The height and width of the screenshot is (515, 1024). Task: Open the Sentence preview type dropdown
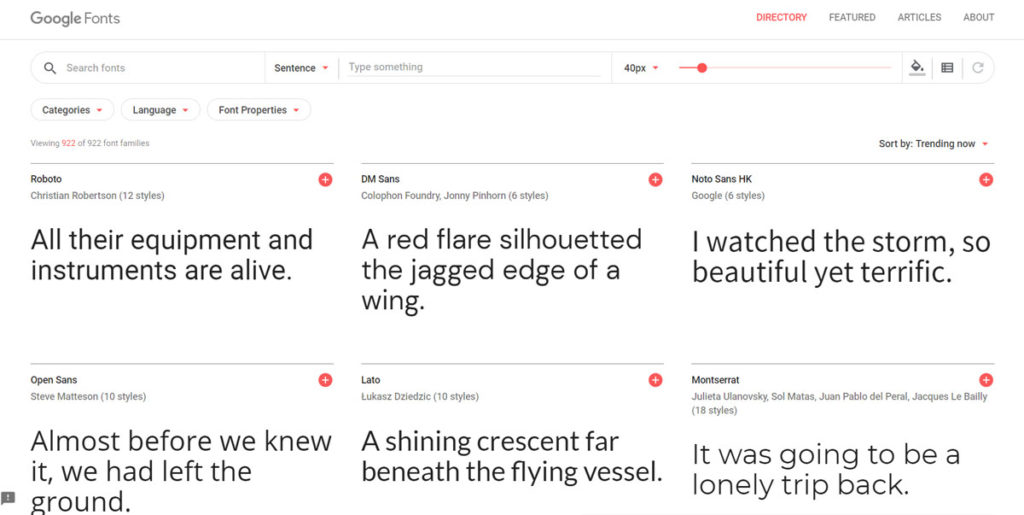(x=301, y=68)
